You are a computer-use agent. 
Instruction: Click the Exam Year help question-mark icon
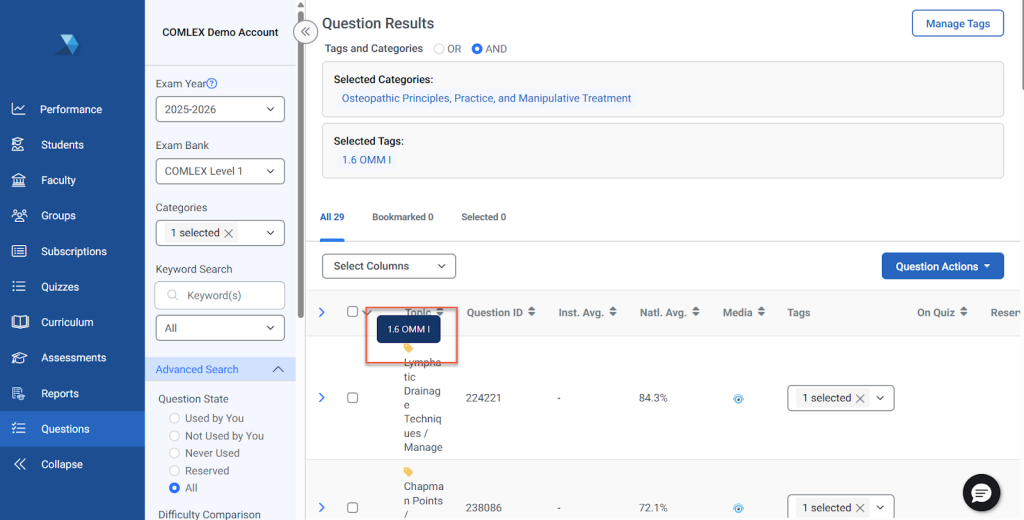[x=212, y=84]
